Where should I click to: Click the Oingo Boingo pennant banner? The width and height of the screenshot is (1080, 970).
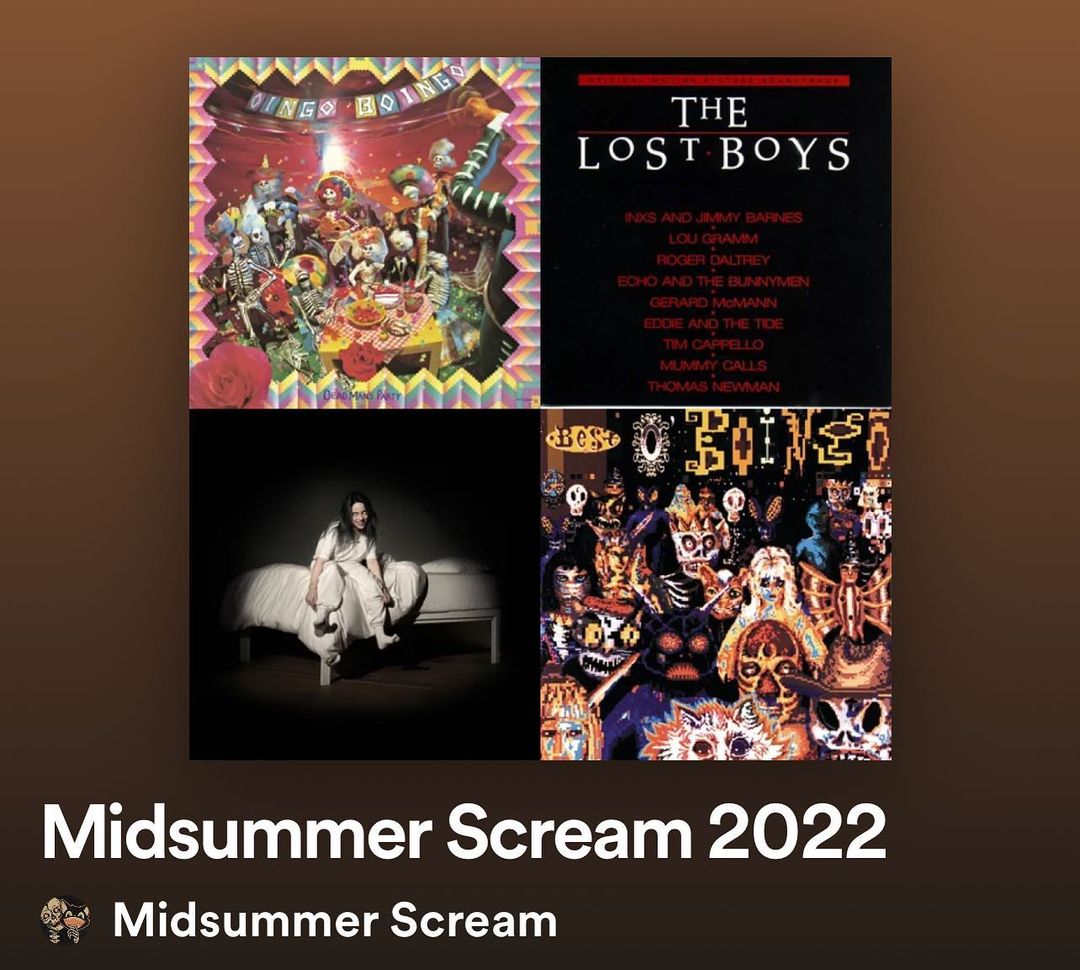(x=355, y=93)
